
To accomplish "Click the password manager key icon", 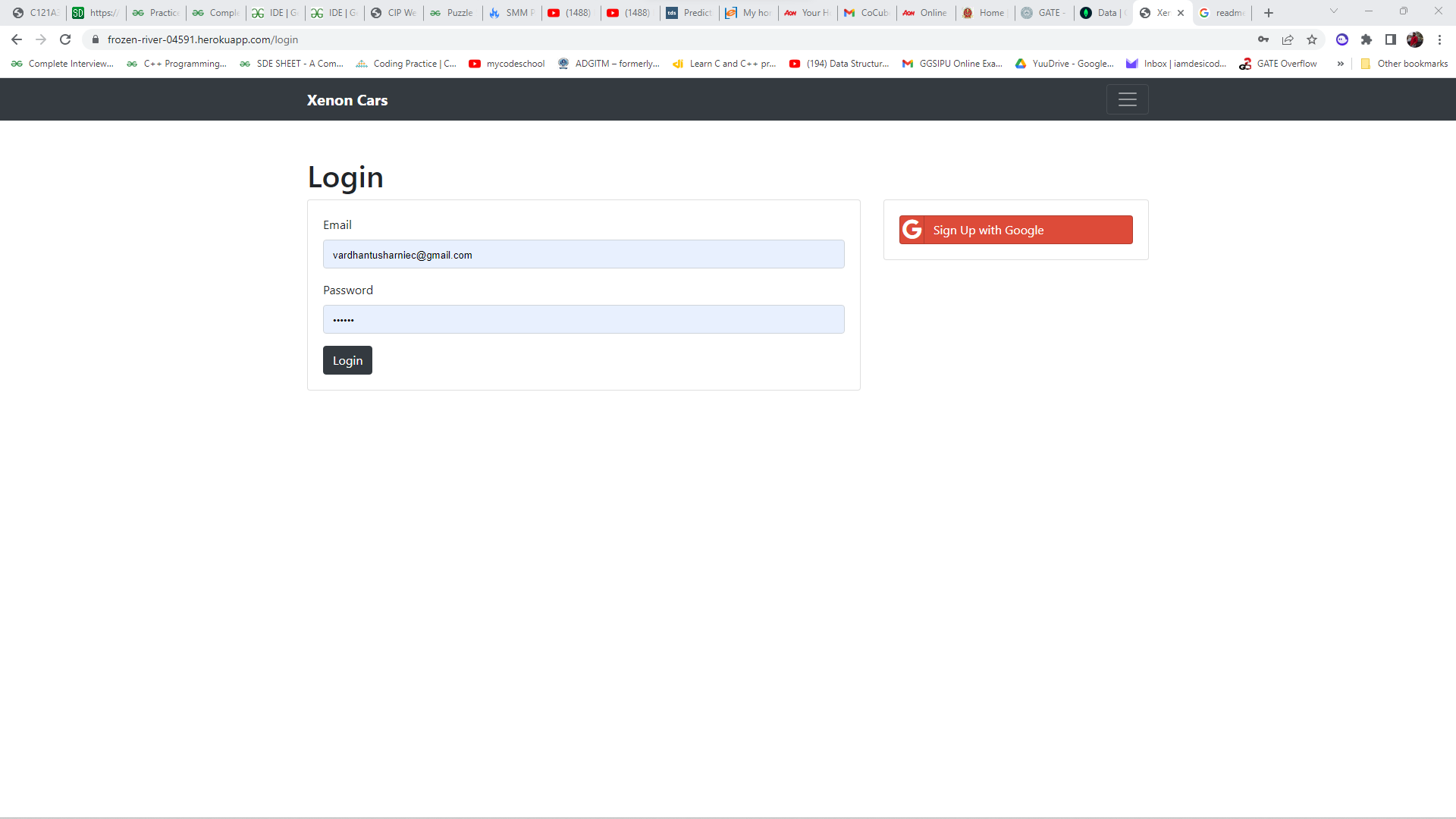I will coord(1264,39).
